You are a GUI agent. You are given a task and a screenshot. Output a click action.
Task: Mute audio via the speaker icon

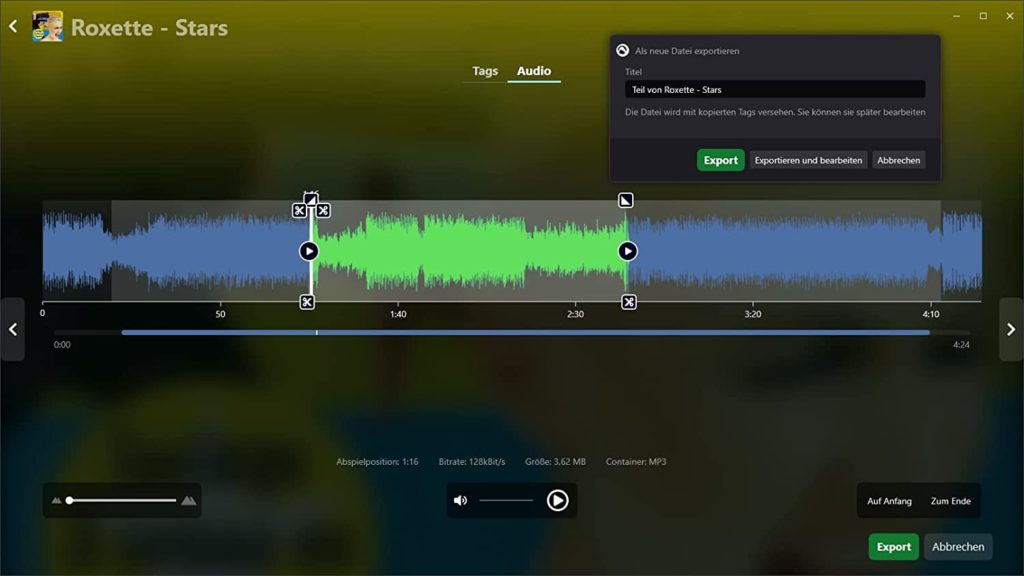pyautogui.click(x=460, y=500)
